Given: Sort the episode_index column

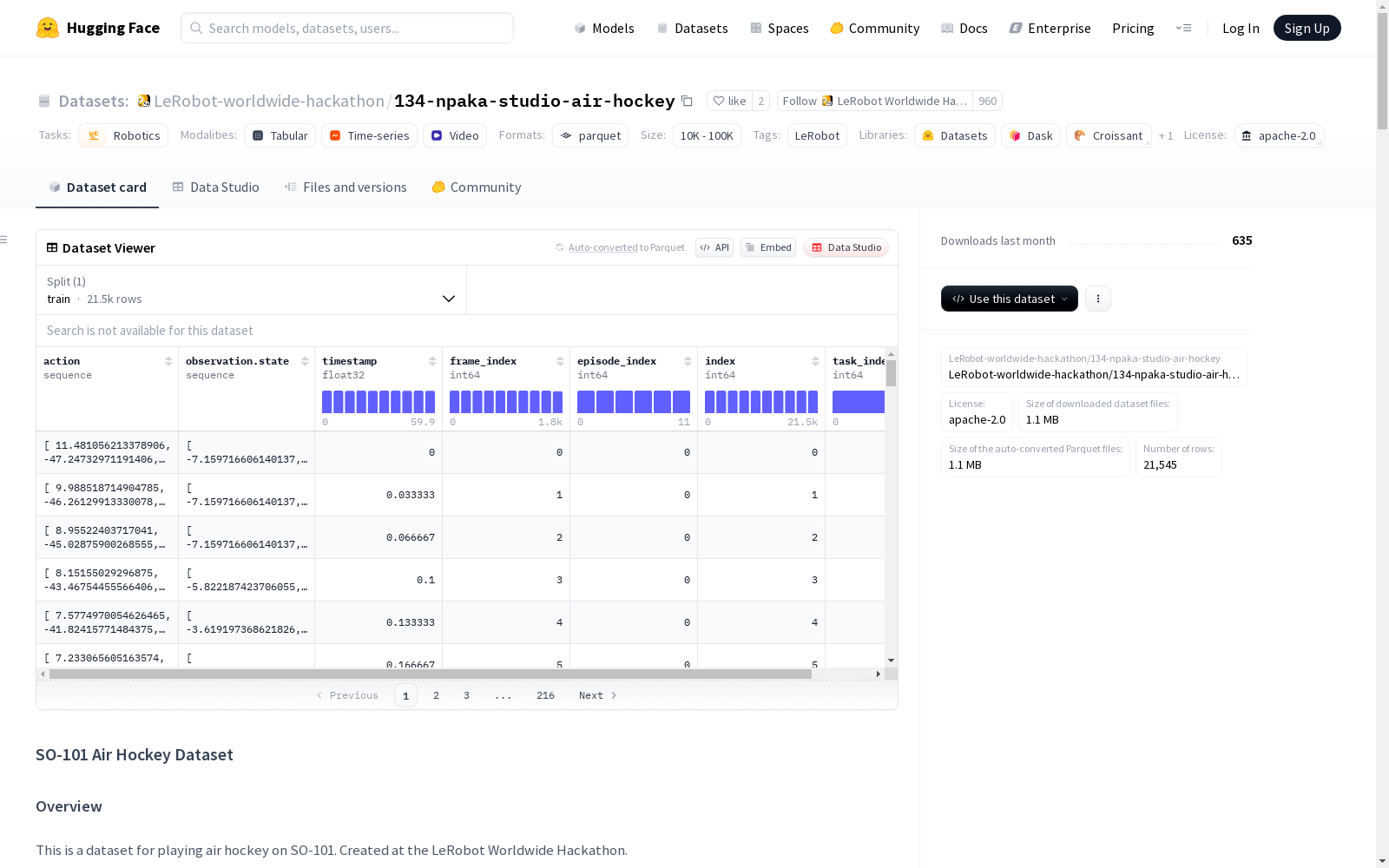Looking at the screenshot, I should (x=688, y=361).
